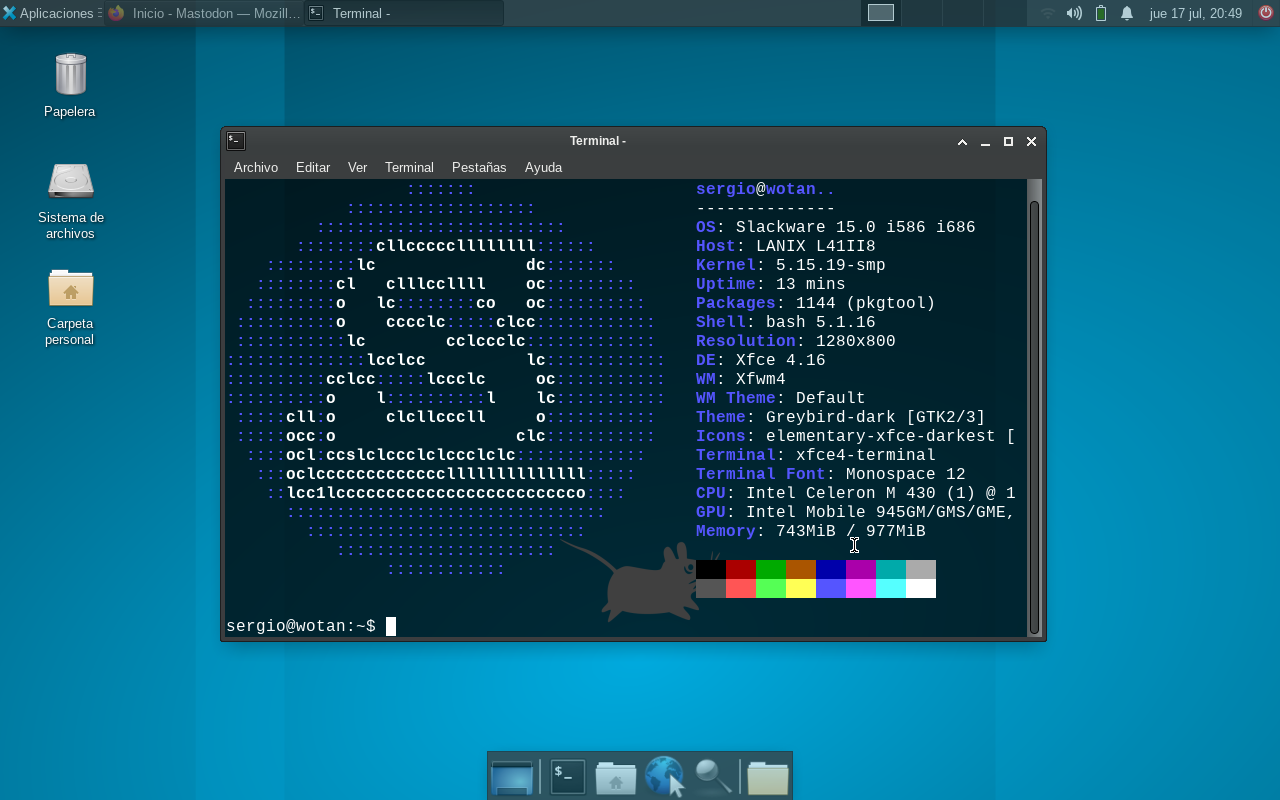Open the directory menu folder in dock
The width and height of the screenshot is (1280, 800).
[767, 776]
